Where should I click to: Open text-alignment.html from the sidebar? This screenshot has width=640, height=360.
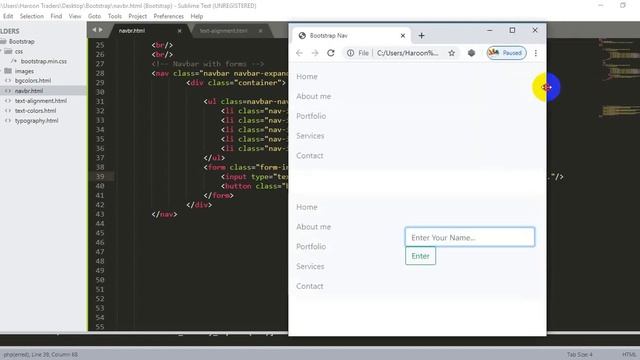coord(40,100)
